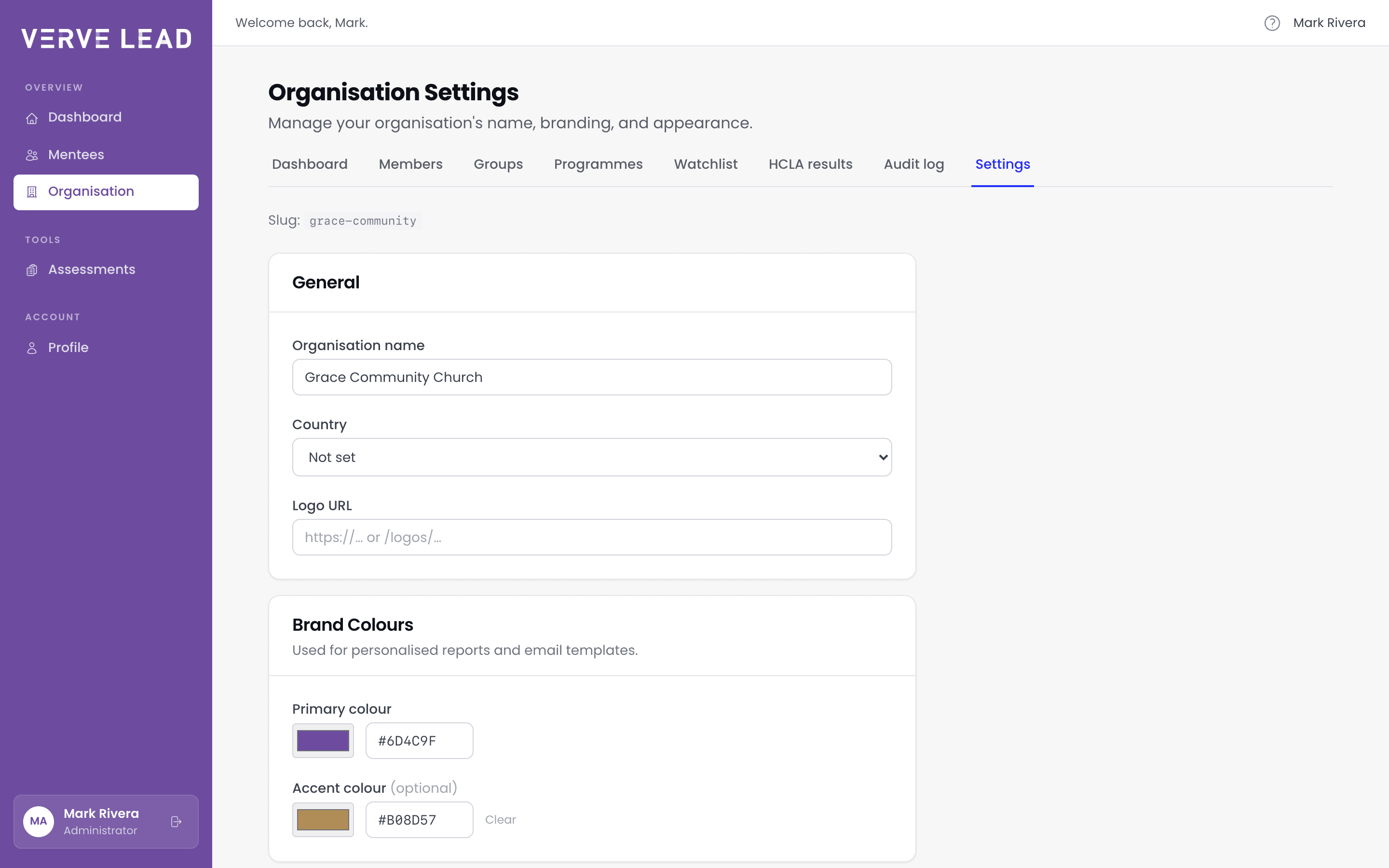The width and height of the screenshot is (1389, 868).
Task: Click the Mentees people icon
Action: [31, 155]
